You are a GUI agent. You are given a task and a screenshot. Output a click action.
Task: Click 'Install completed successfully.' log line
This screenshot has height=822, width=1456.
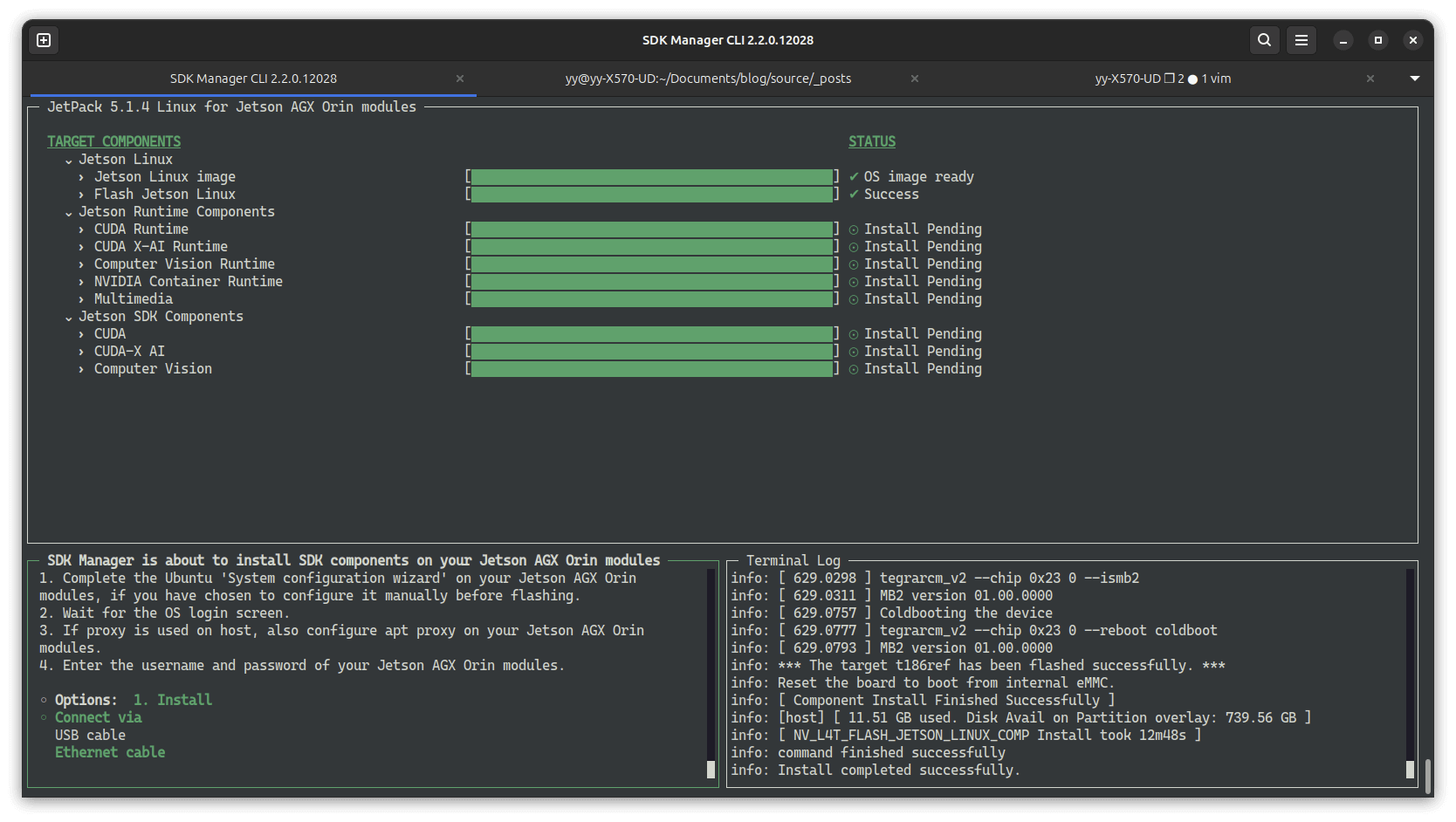pyautogui.click(x=876, y=770)
